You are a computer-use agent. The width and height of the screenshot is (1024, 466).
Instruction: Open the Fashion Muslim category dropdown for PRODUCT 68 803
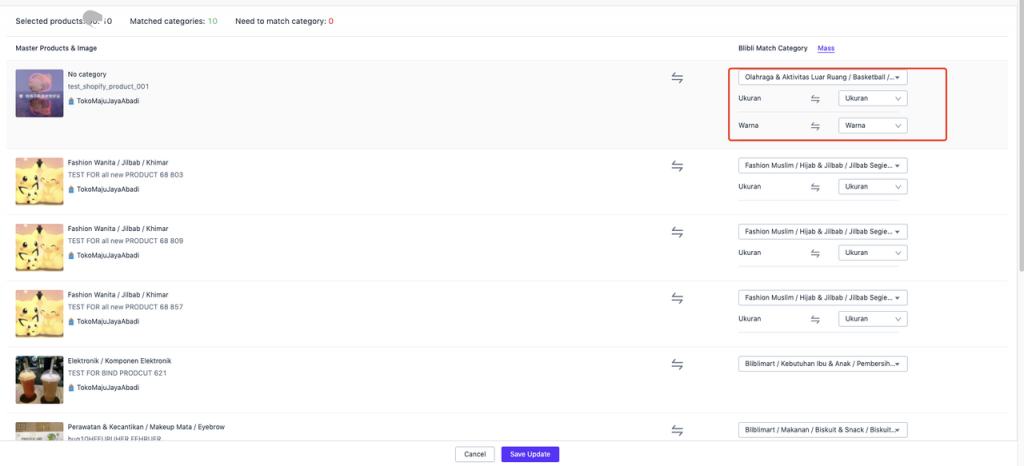coord(823,166)
